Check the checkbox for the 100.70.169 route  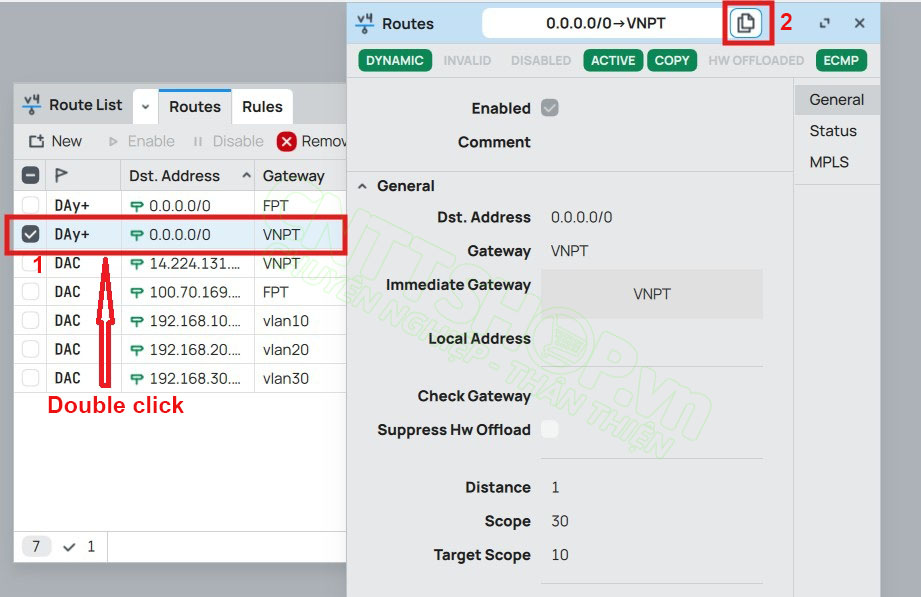30,291
